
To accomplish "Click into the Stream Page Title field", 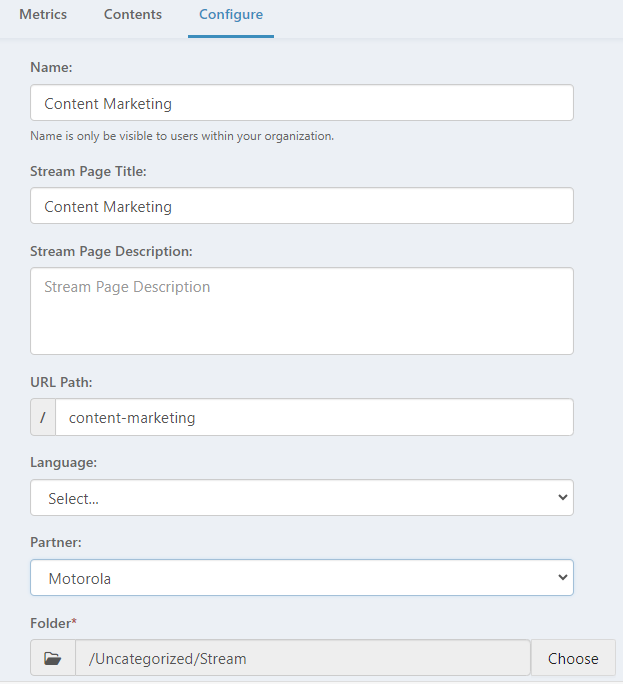I will 302,206.
